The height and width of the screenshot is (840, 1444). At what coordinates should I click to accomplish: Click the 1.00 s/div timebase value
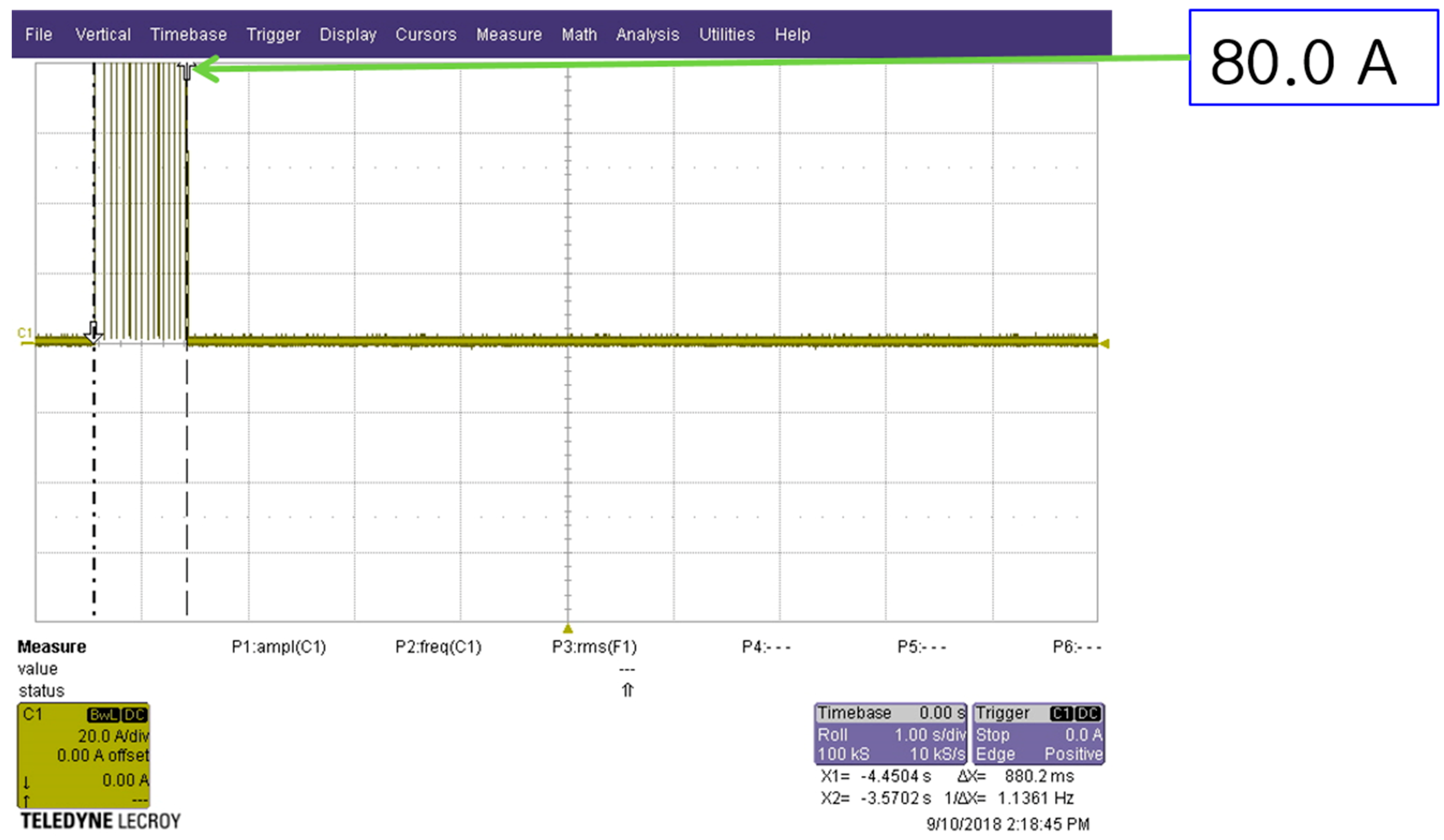coord(930,735)
